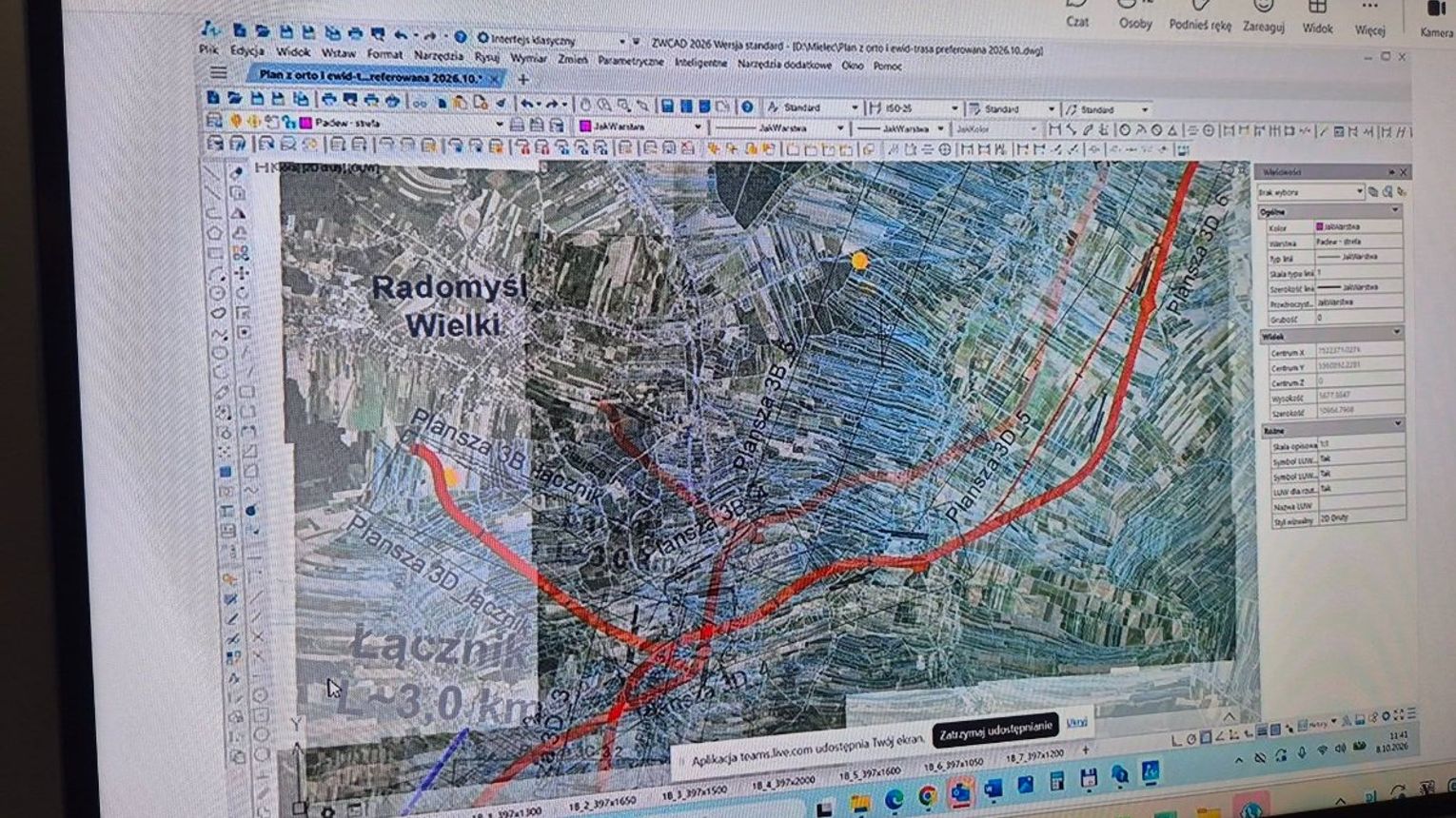Click the Ukryj link in the sharing bar
This screenshot has height=818, width=1456.
[x=1076, y=723]
